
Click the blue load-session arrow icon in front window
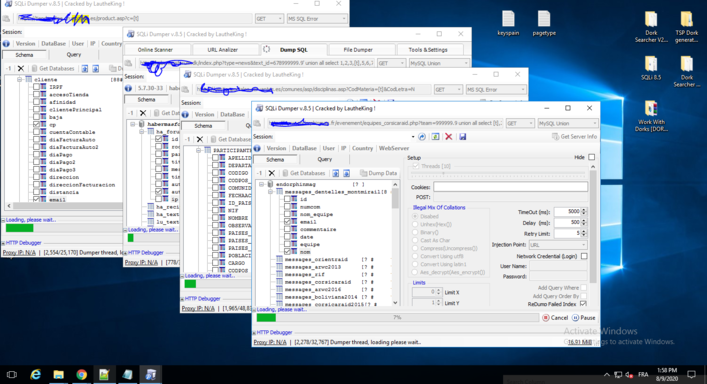click(x=422, y=137)
